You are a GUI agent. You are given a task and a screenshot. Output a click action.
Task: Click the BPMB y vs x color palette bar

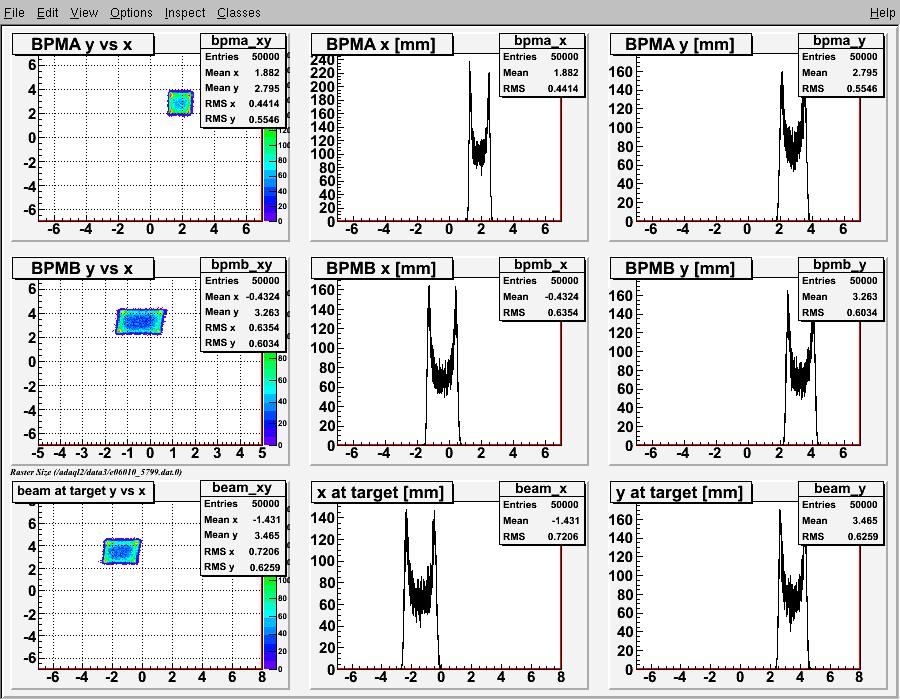tap(270, 399)
